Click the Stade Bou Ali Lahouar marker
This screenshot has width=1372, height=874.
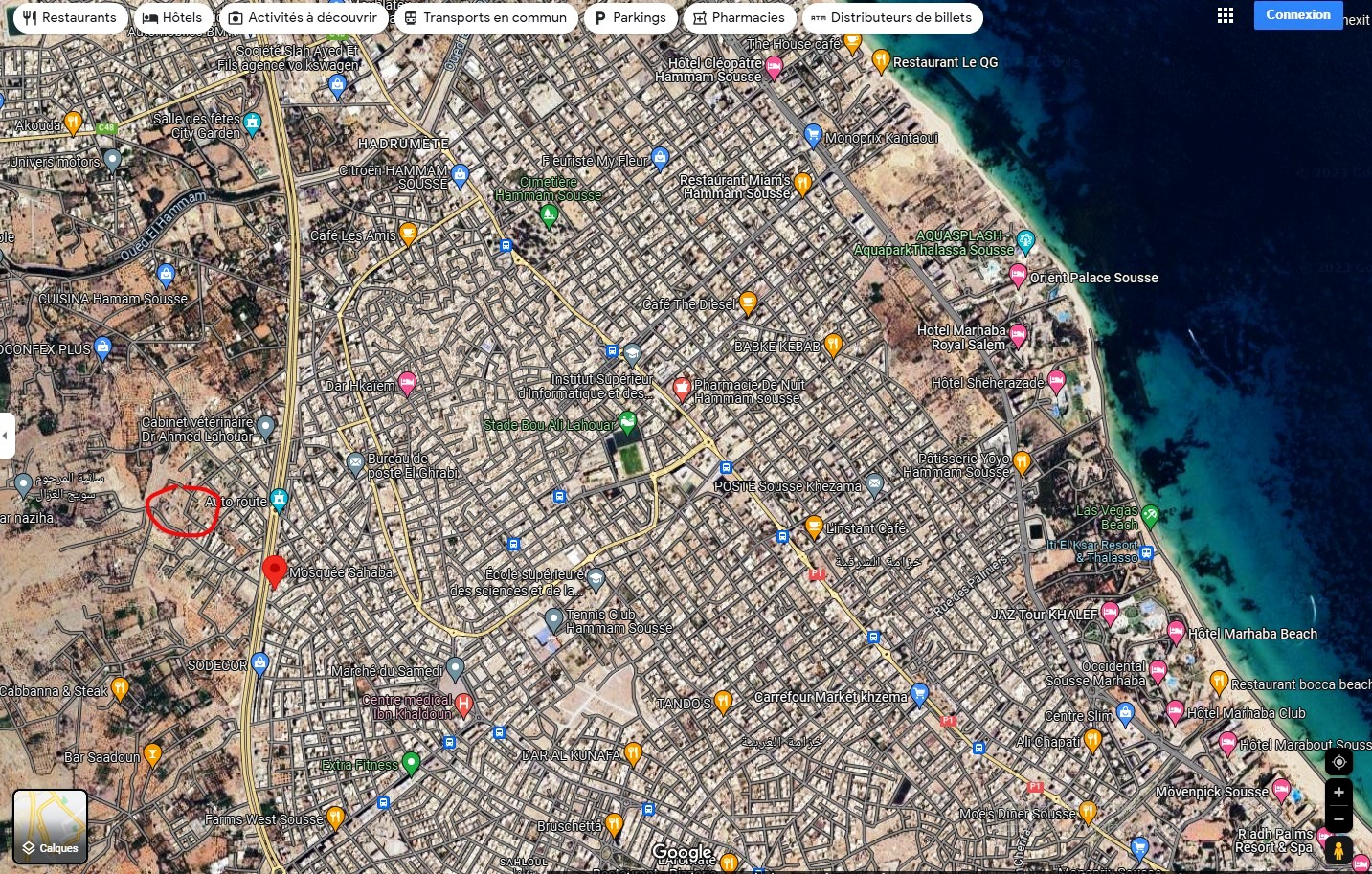(627, 420)
